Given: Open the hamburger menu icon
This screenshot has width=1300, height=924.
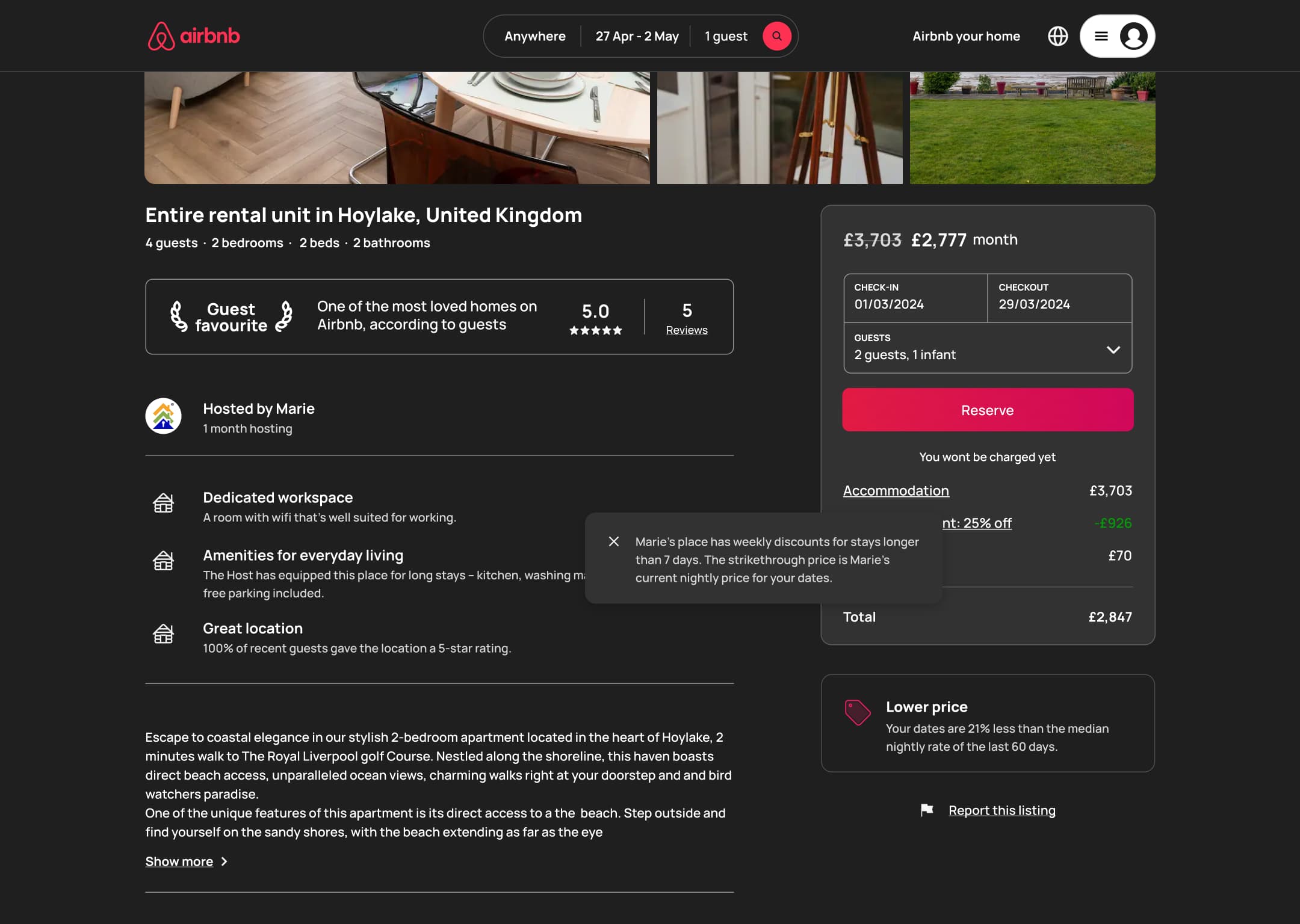Looking at the screenshot, I should 1101,36.
